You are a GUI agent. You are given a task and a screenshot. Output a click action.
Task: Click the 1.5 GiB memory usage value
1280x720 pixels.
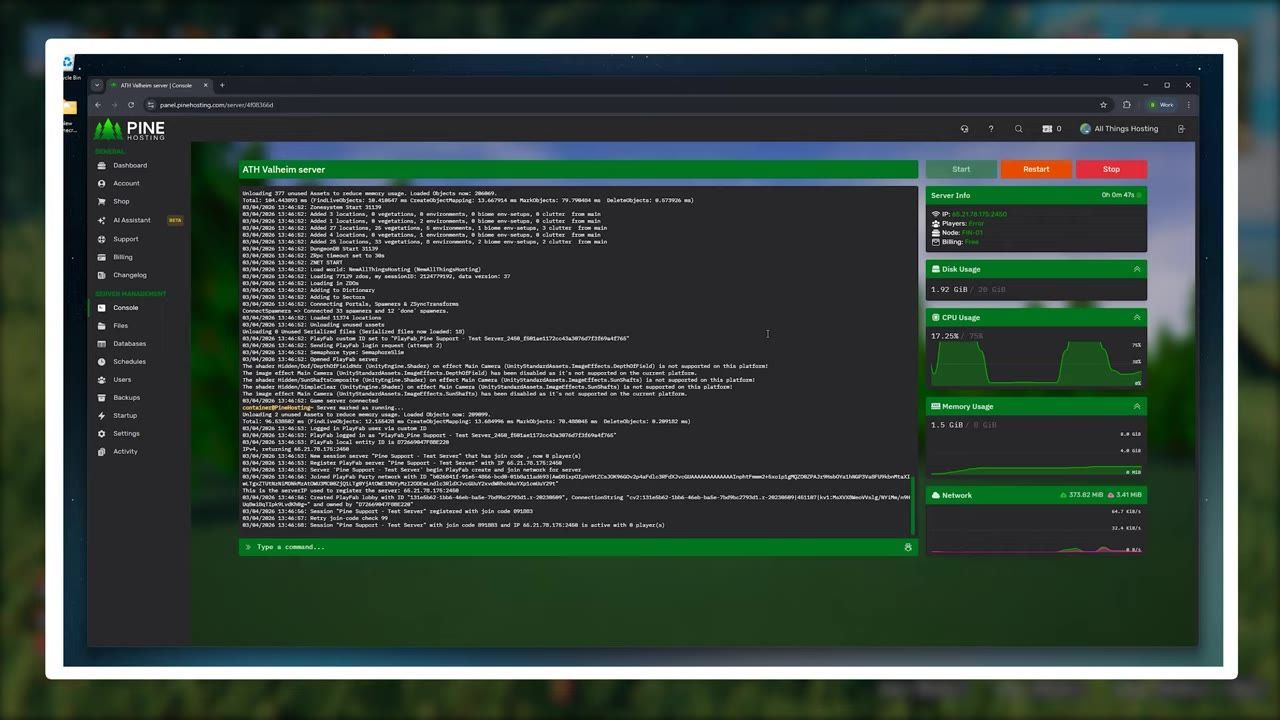pos(946,425)
